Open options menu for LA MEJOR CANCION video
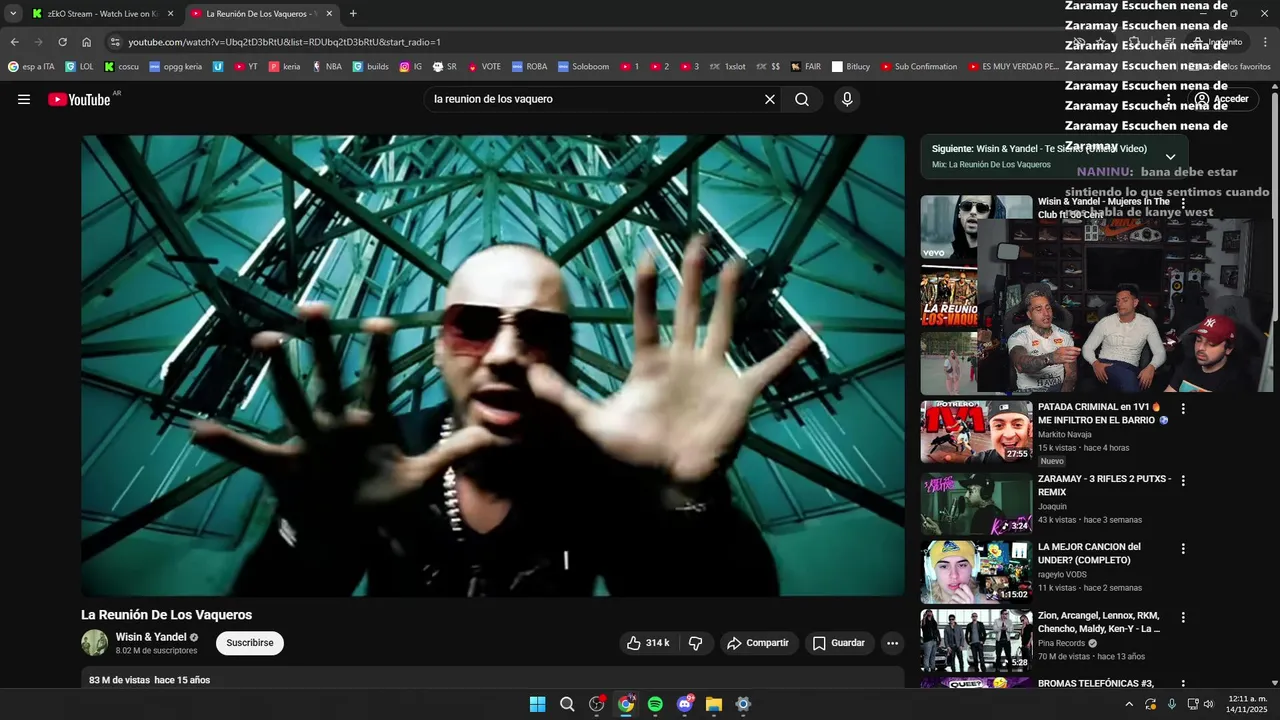This screenshot has width=1280, height=720. 1183,549
